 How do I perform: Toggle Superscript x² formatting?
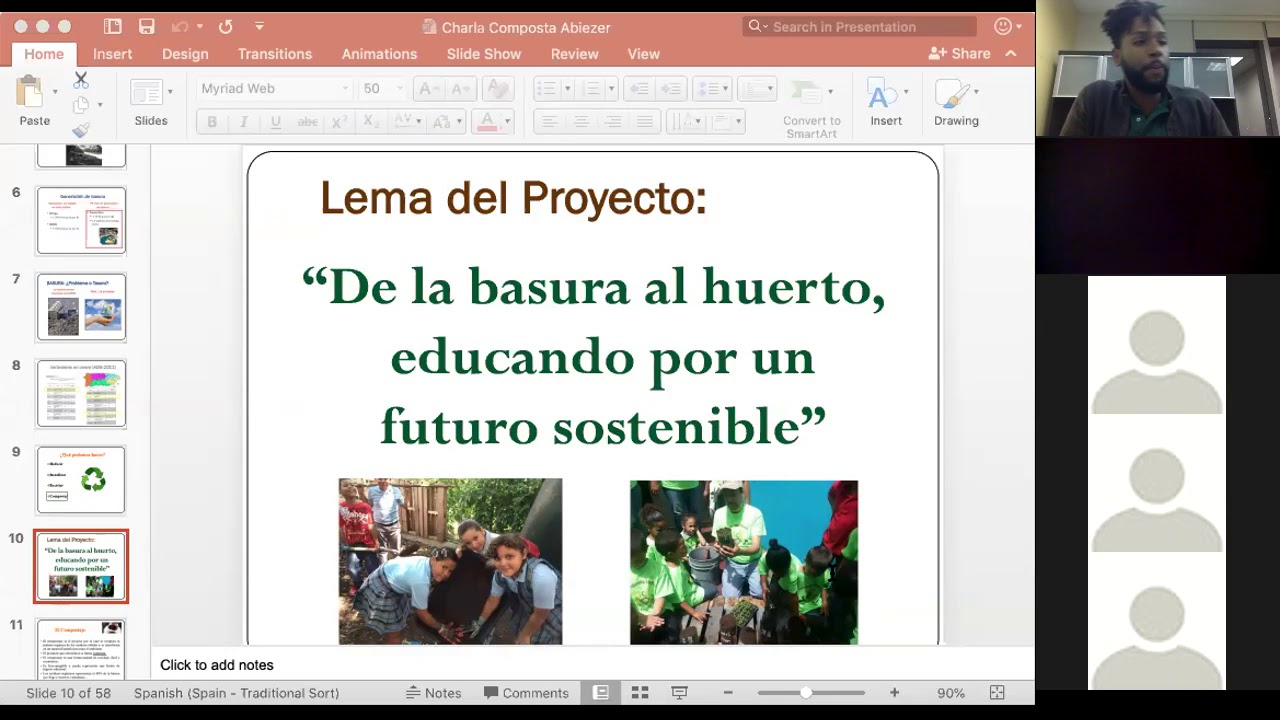340,122
